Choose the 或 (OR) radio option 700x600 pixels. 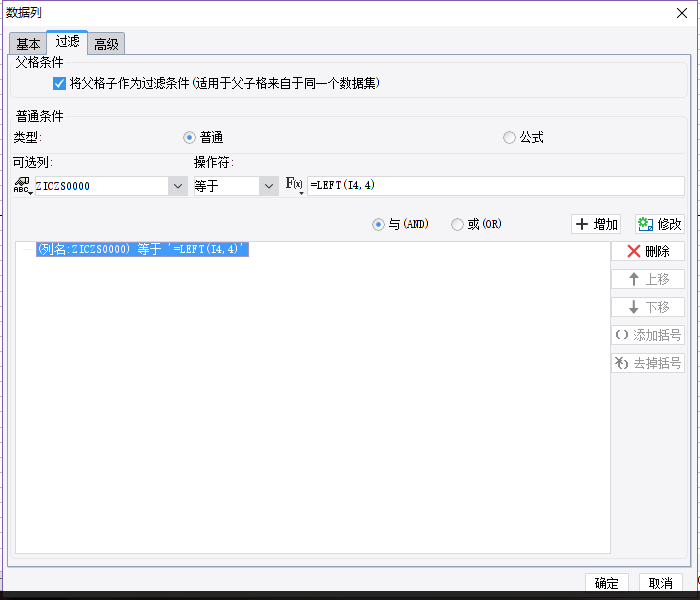[x=457, y=224]
